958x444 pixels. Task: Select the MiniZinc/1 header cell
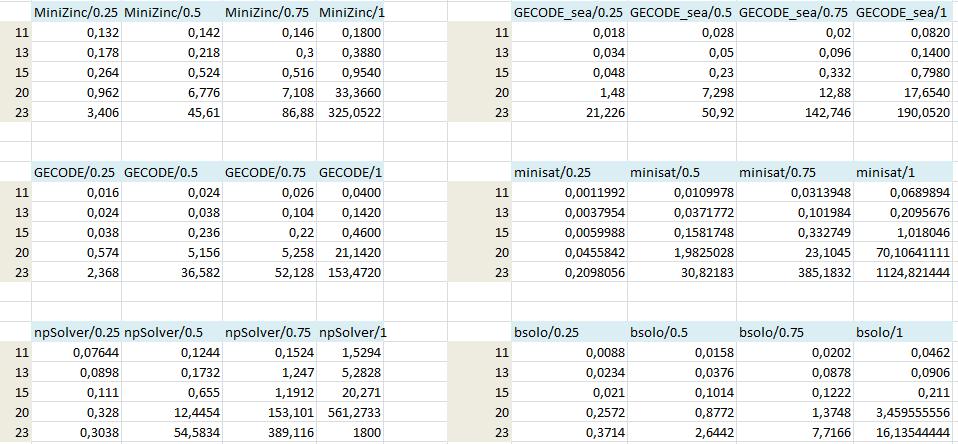(350, 12)
